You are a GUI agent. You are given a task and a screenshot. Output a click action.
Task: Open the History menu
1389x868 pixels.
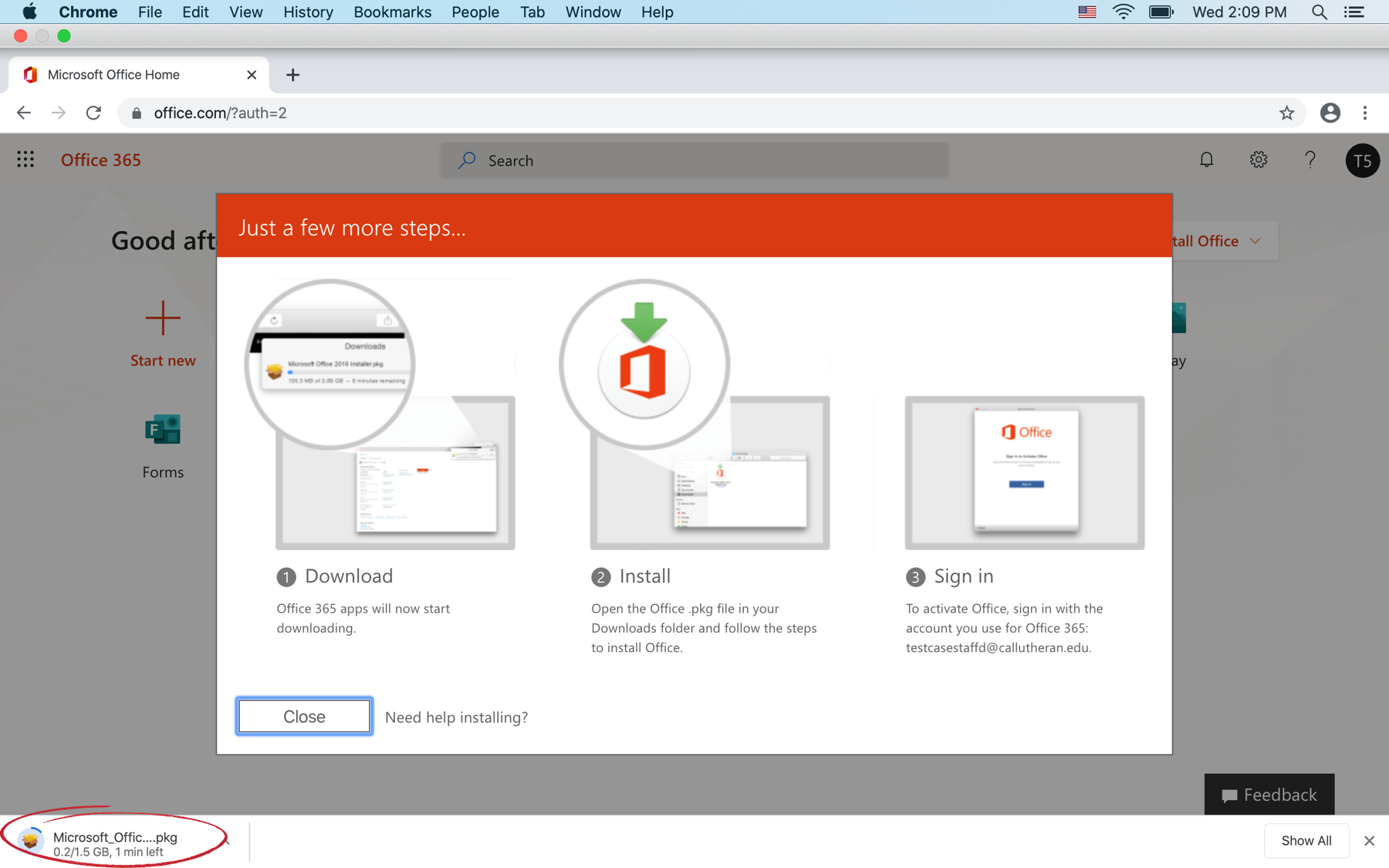tap(308, 12)
